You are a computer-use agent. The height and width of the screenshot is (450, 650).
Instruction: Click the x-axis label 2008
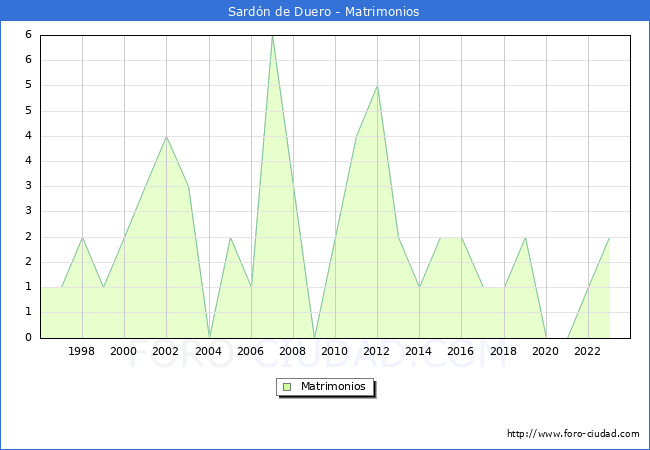[293, 351]
